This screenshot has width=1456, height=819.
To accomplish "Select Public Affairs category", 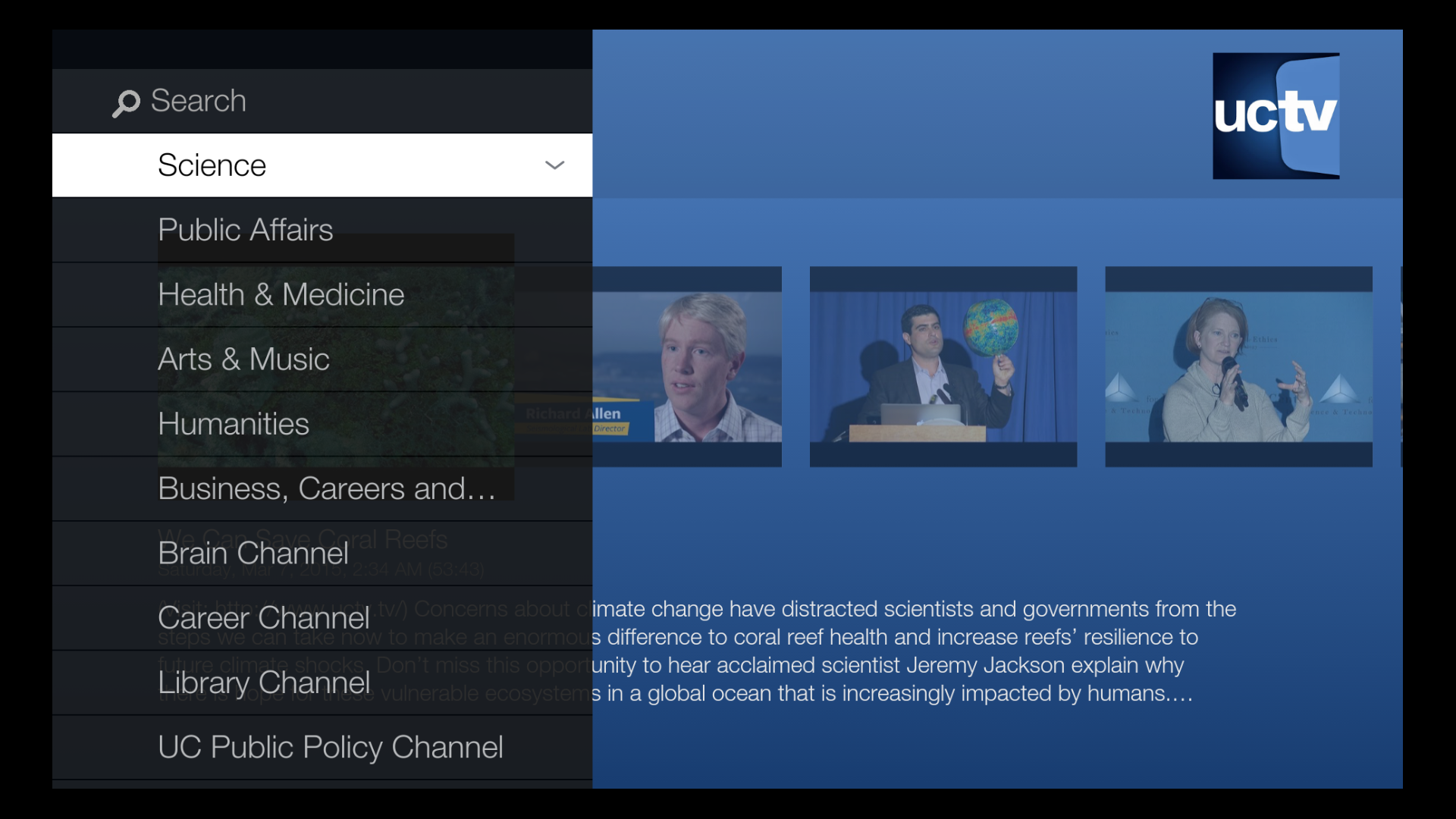I will [x=244, y=229].
